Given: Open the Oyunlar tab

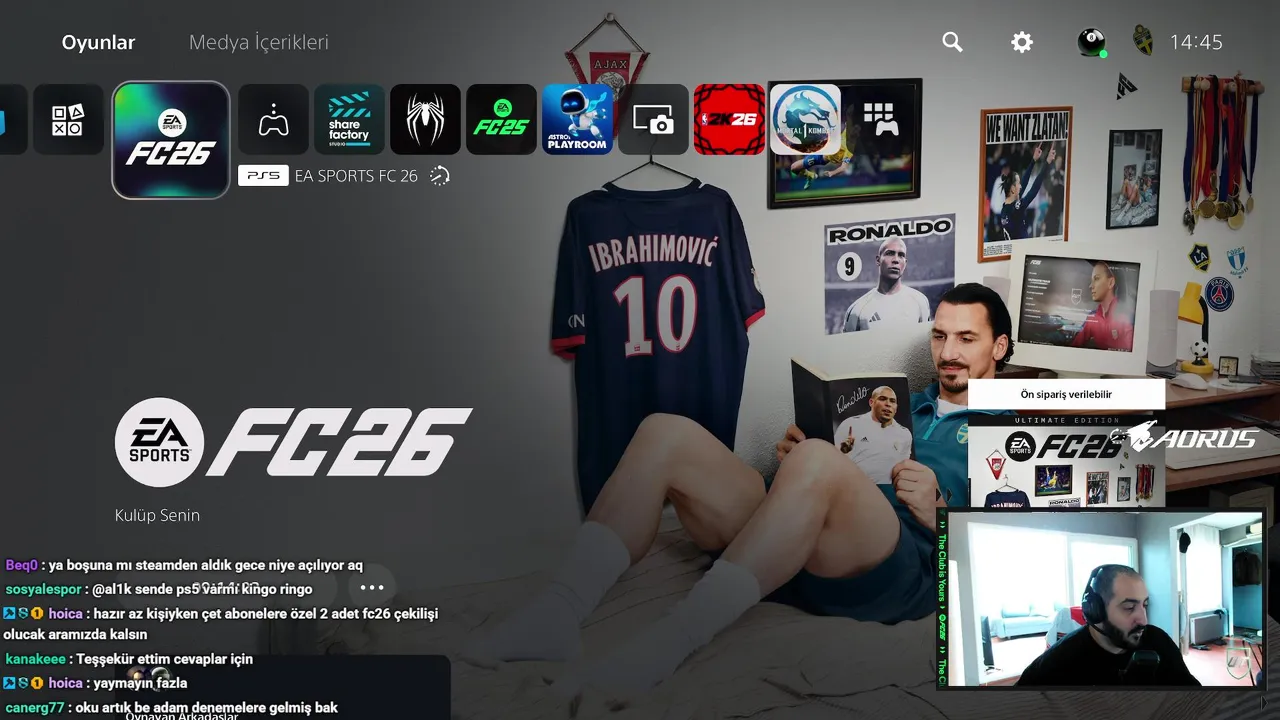Looking at the screenshot, I should point(98,42).
